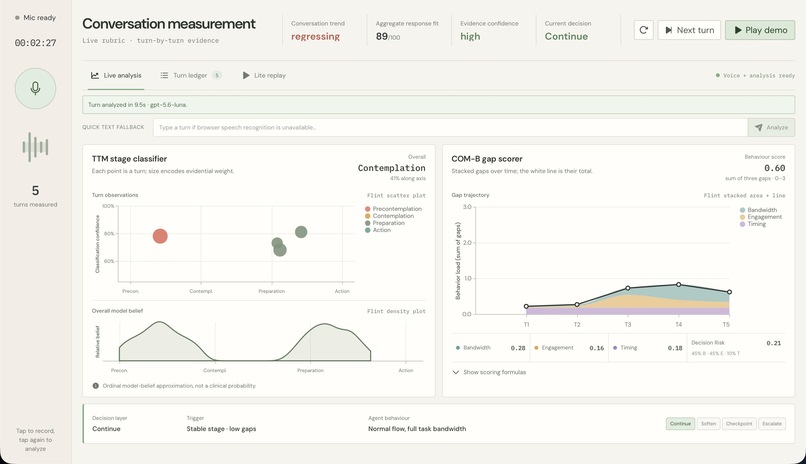Click the rightmost green Preparation scatter point

click(301, 232)
